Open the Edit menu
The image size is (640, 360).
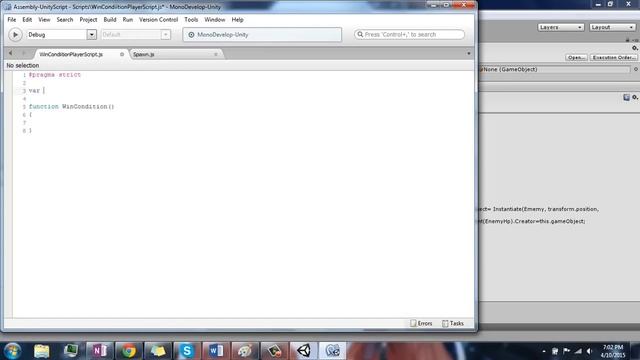pos(27,20)
